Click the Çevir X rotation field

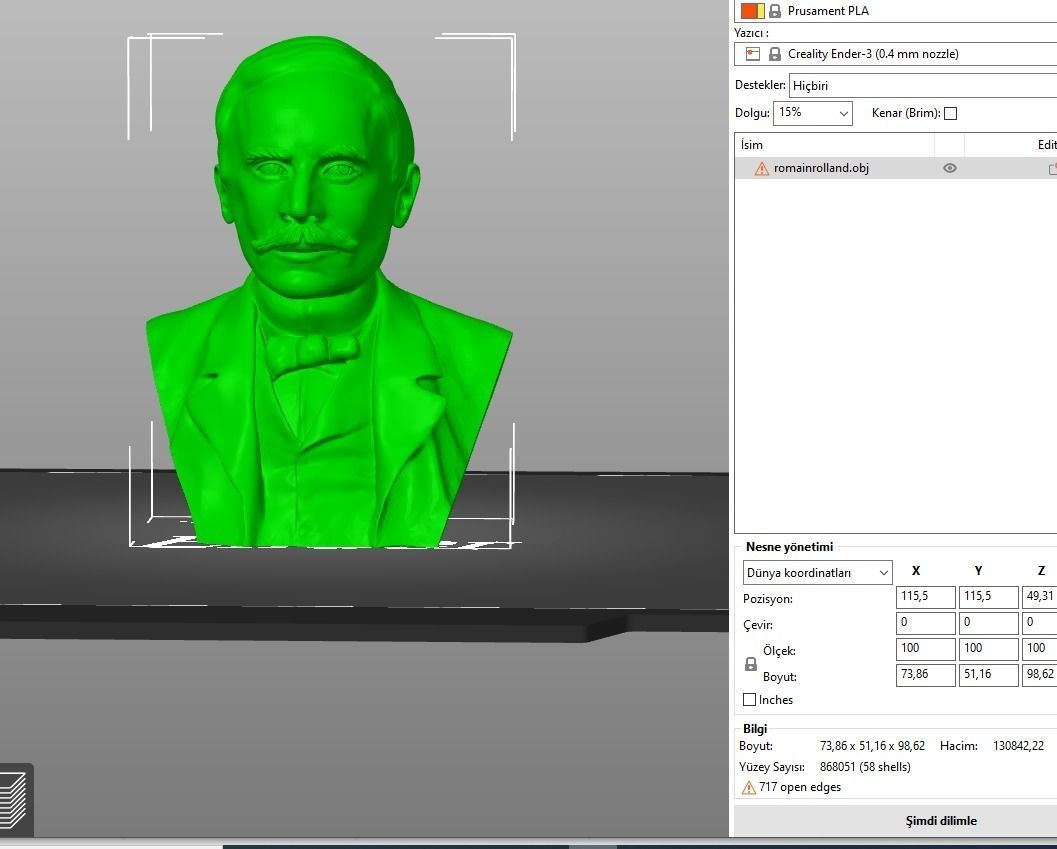click(926, 623)
